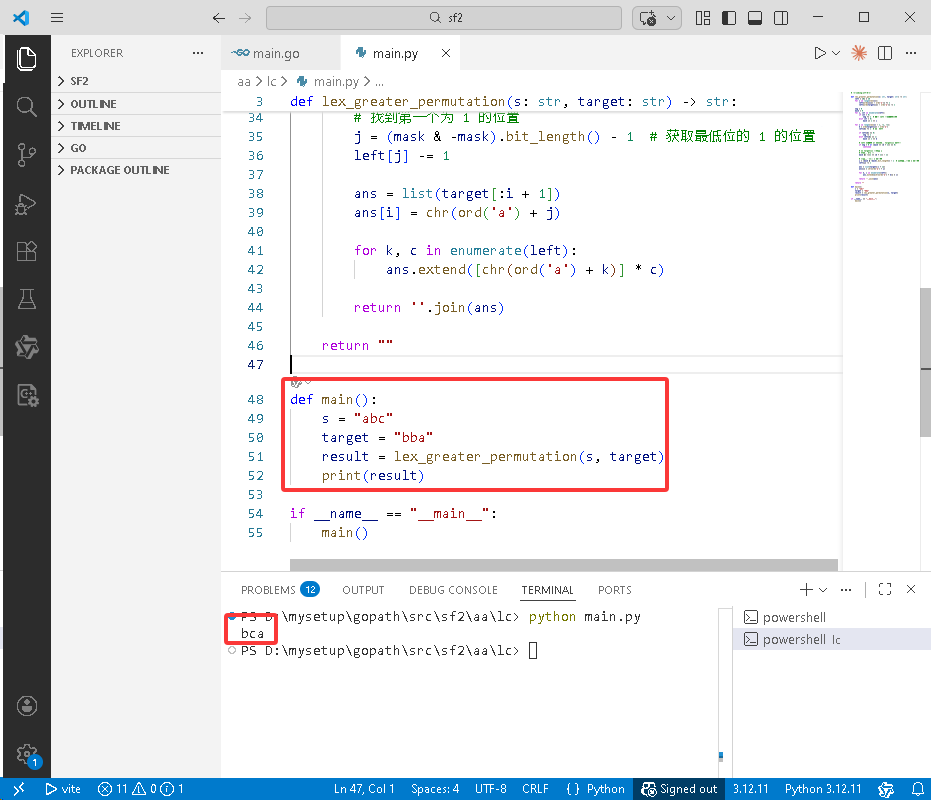Open editor More Actions ellipsis

(x=911, y=53)
